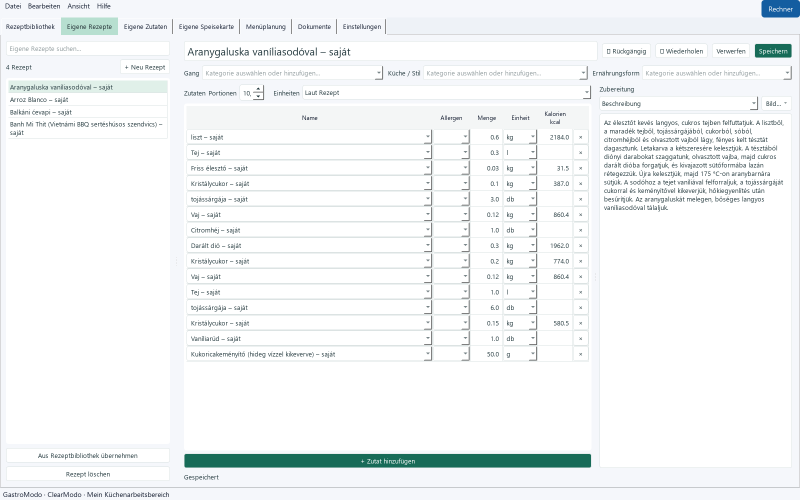Image resolution: width=800 pixels, height=500 pixels.
Task: Open the Bearbeiten menu
Action: point(44,6)
